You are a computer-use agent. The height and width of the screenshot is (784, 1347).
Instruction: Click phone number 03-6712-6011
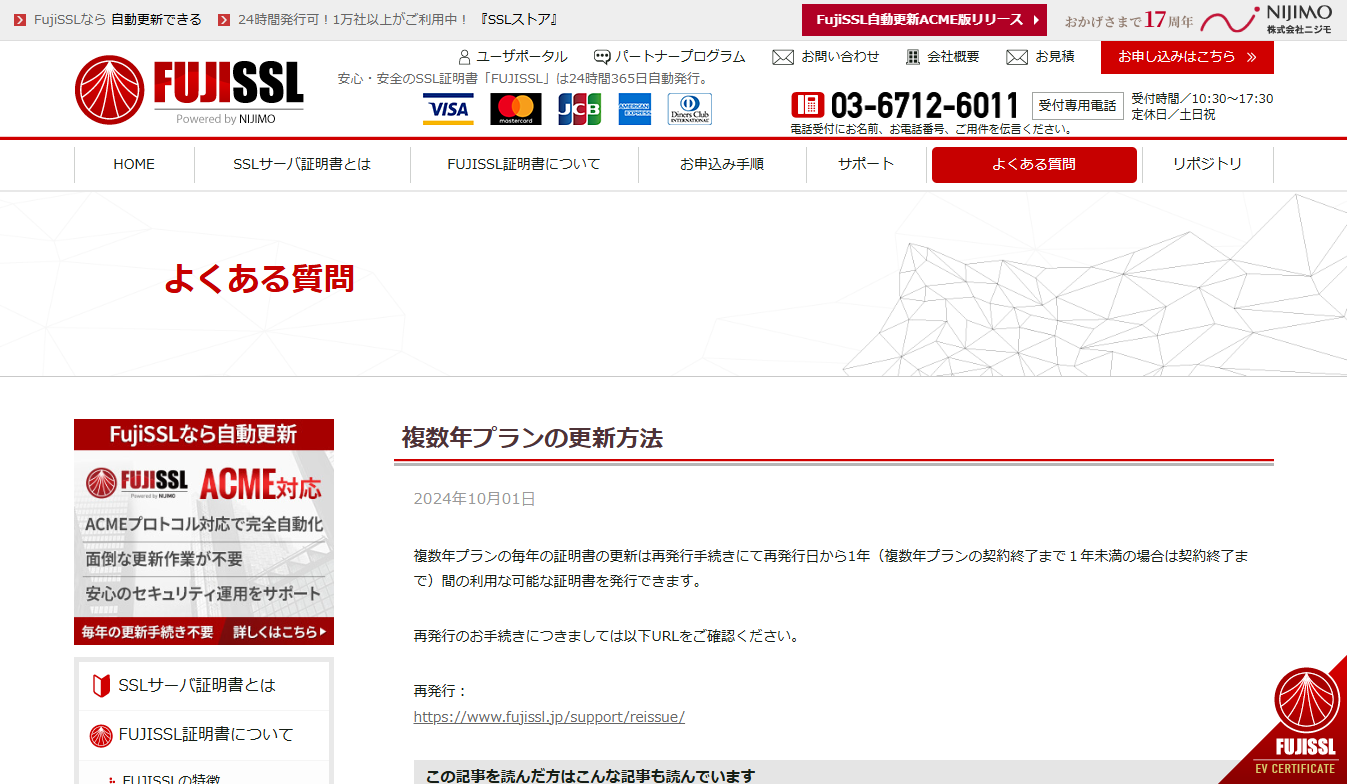[924, 106]
